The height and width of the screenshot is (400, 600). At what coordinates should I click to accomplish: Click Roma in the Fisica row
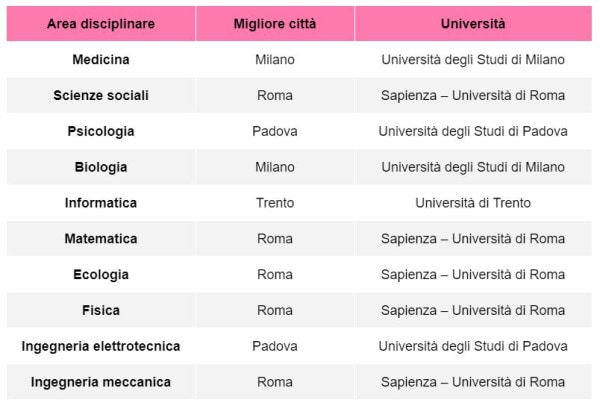click(x=275, y=311)
